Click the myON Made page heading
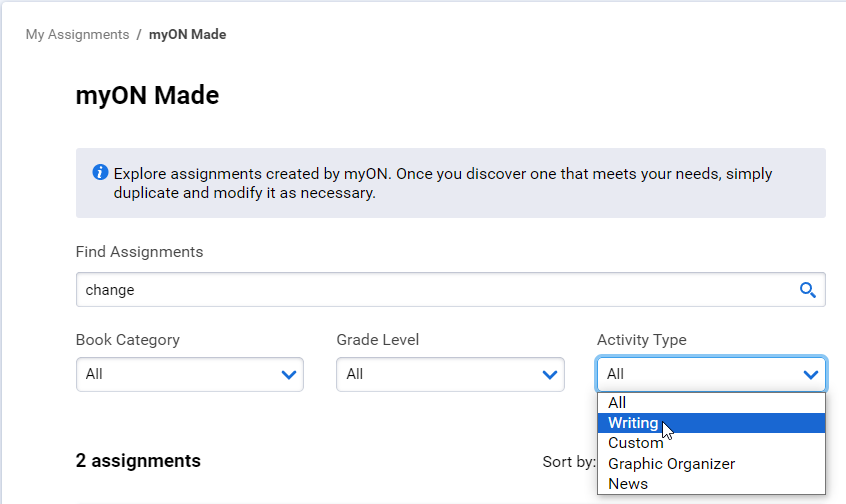Image resolution: width=846 pixels, height=504 pixels. click(147, 96)
